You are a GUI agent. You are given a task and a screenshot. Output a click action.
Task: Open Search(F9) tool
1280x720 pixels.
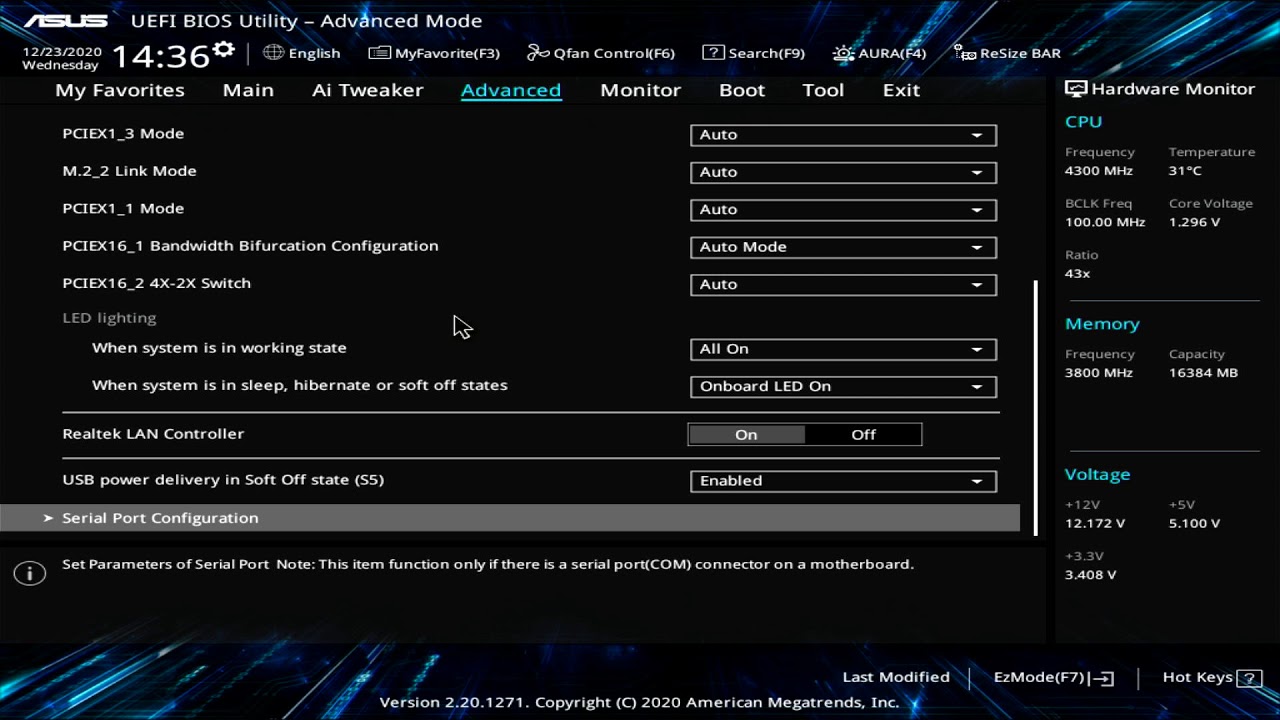click(x=753, y=53)
